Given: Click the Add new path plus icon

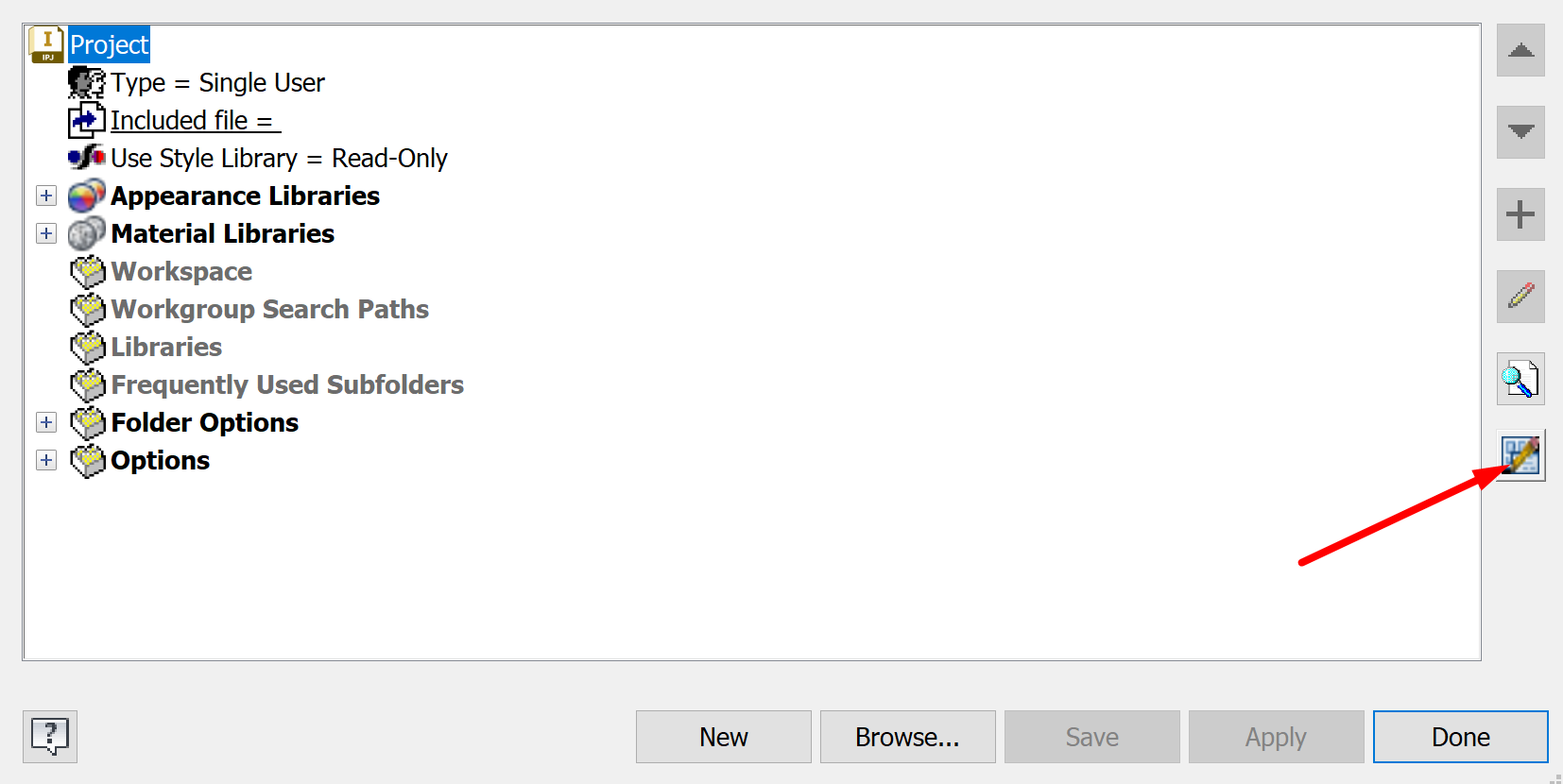Looking at the screenshot, I should (x=1520, y=214).
